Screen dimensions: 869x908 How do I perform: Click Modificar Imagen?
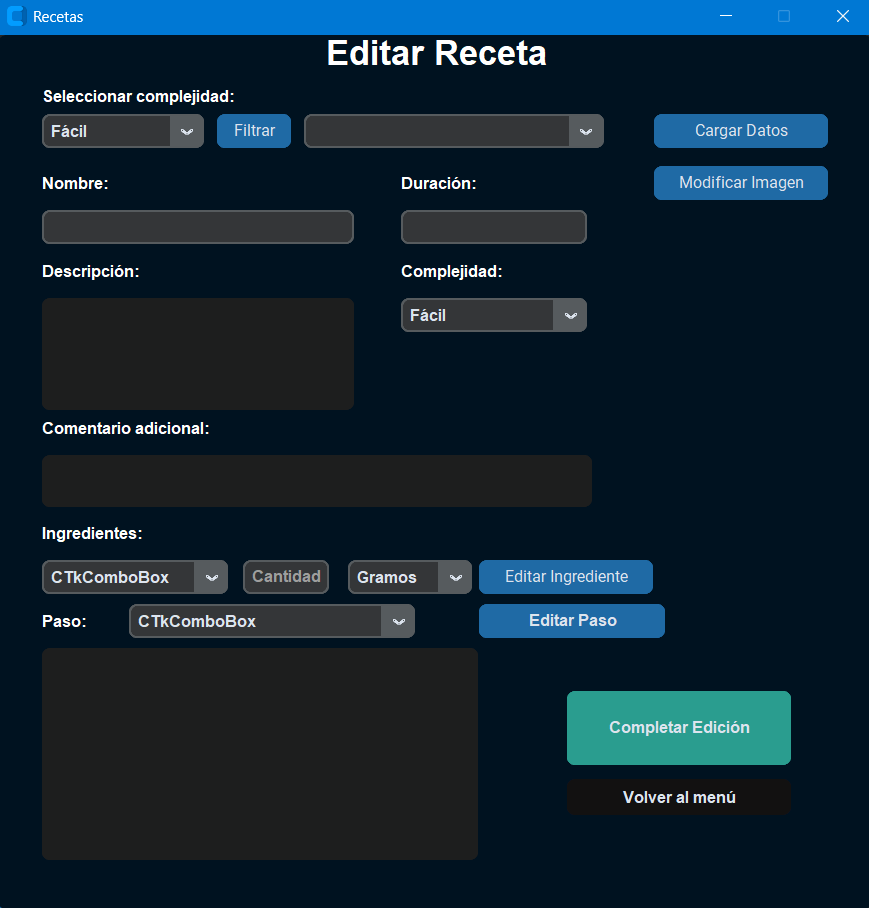(x=740, y=183)
